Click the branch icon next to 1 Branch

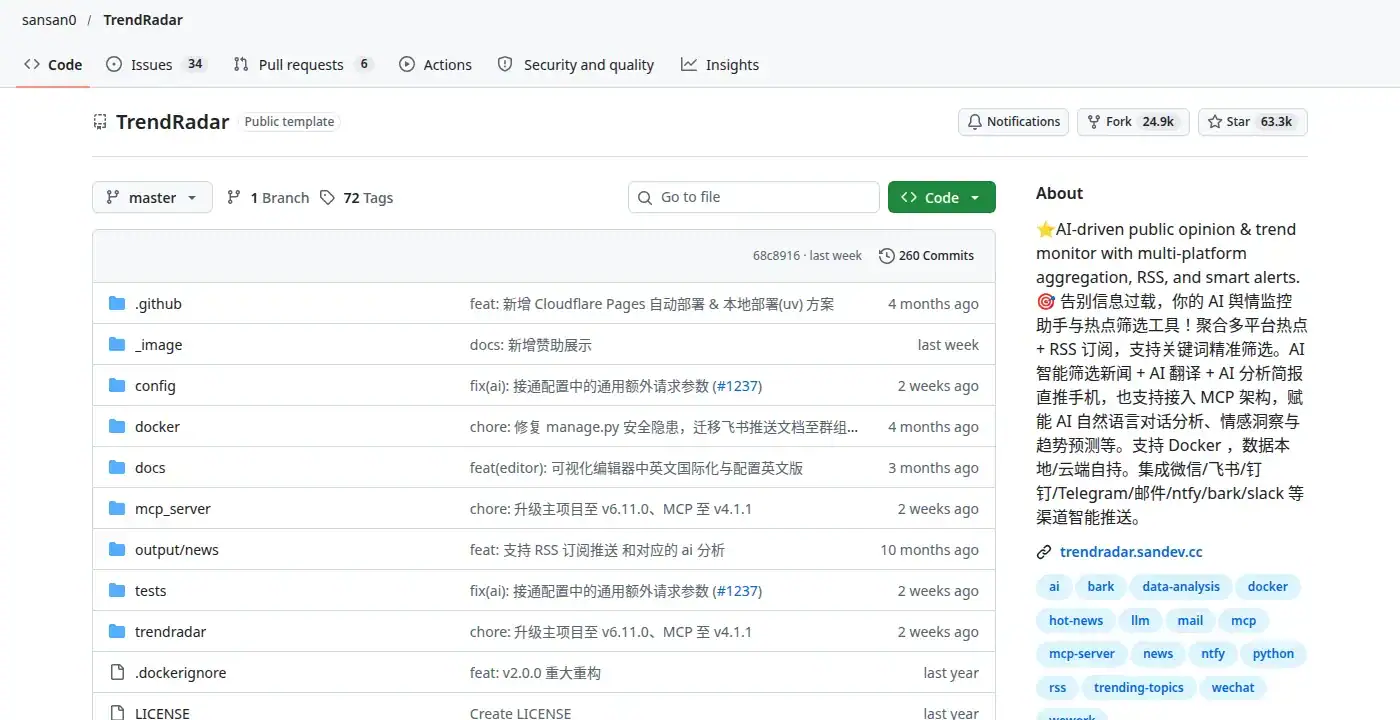(234, 198)
